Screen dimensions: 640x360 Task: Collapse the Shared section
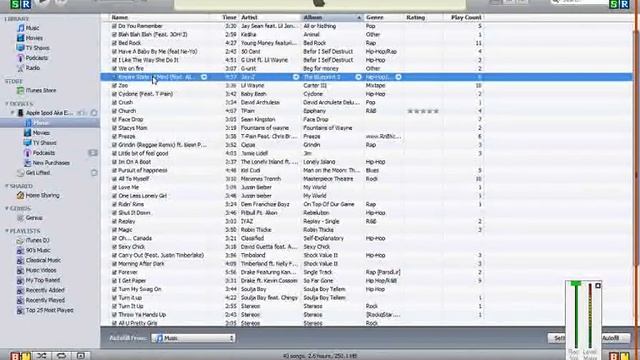pyautogui.click(x=7, y=186)
